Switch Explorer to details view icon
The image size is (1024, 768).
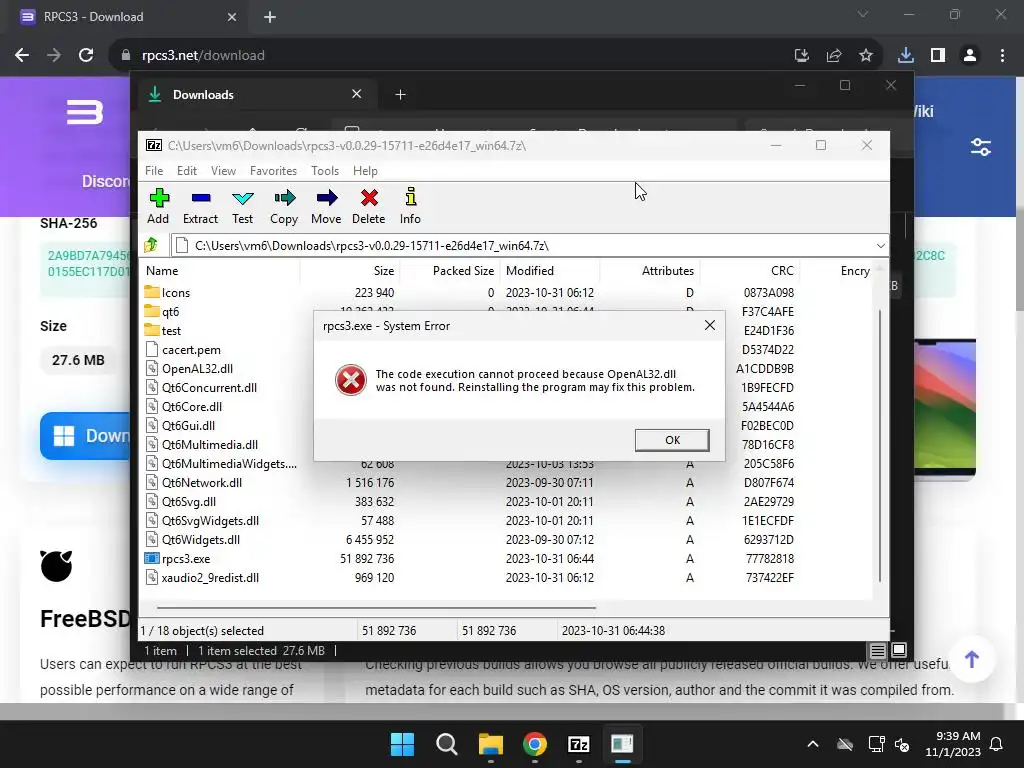[878, 650]
